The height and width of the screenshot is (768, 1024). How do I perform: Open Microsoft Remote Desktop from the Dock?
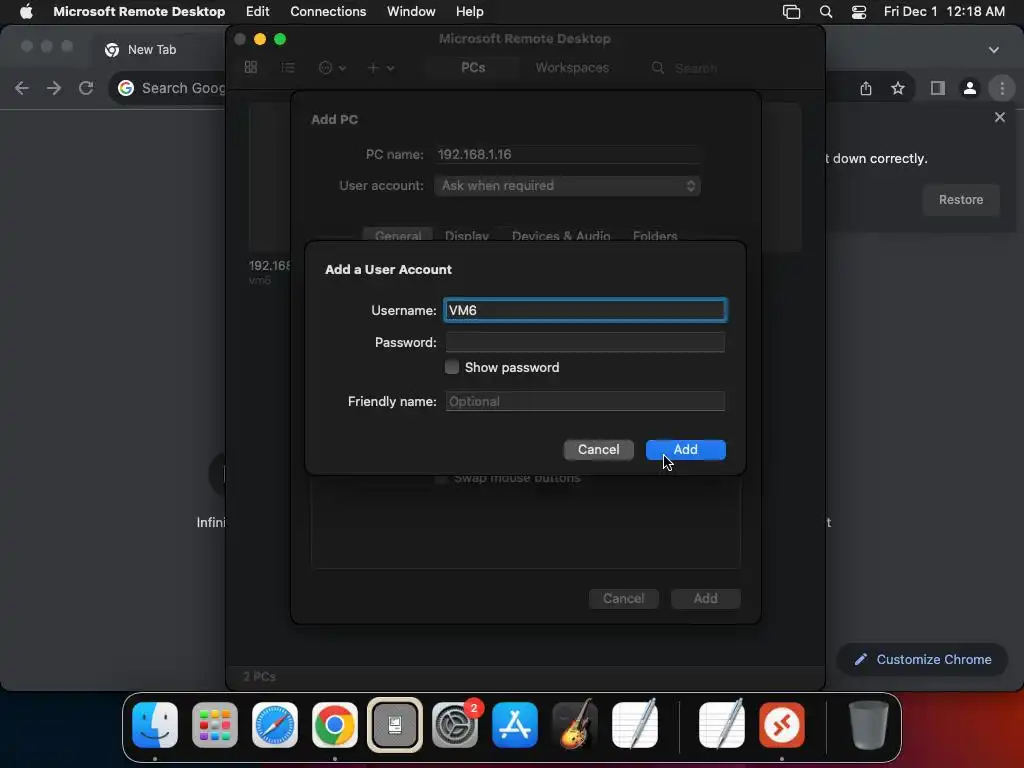click(x=782, y=725)
